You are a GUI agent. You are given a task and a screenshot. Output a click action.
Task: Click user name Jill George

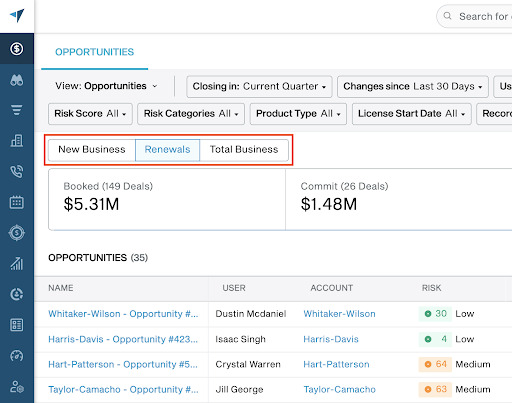[239, 389]
